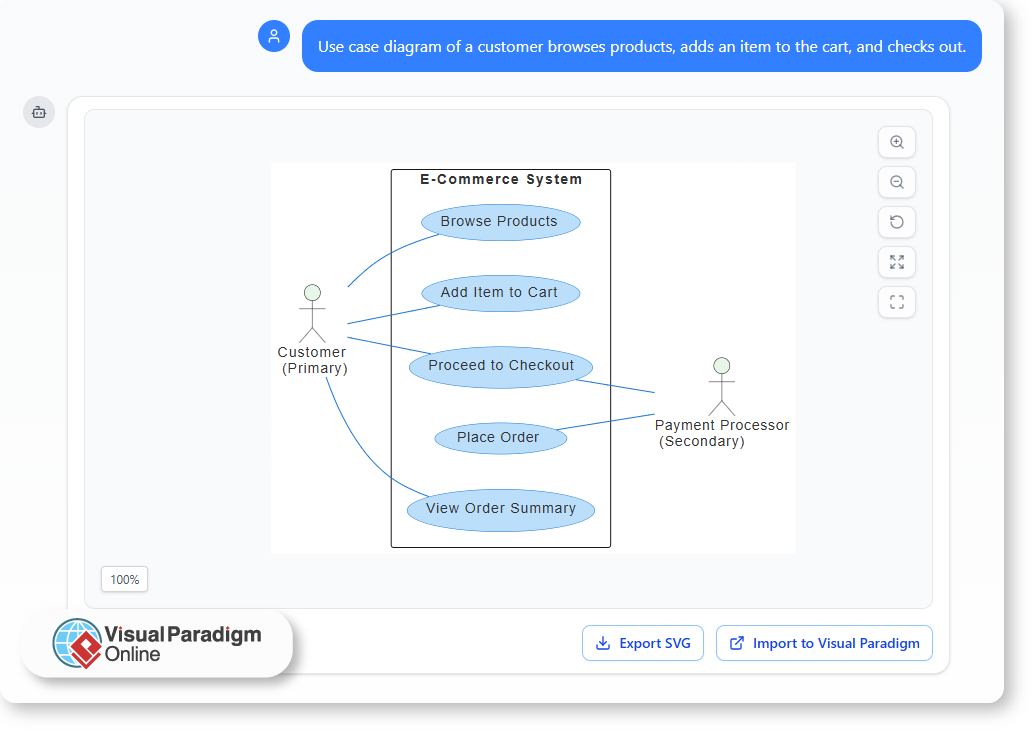1034x732 pixels.
Task: Click the bot avatar icon
Action: (39, 112)
